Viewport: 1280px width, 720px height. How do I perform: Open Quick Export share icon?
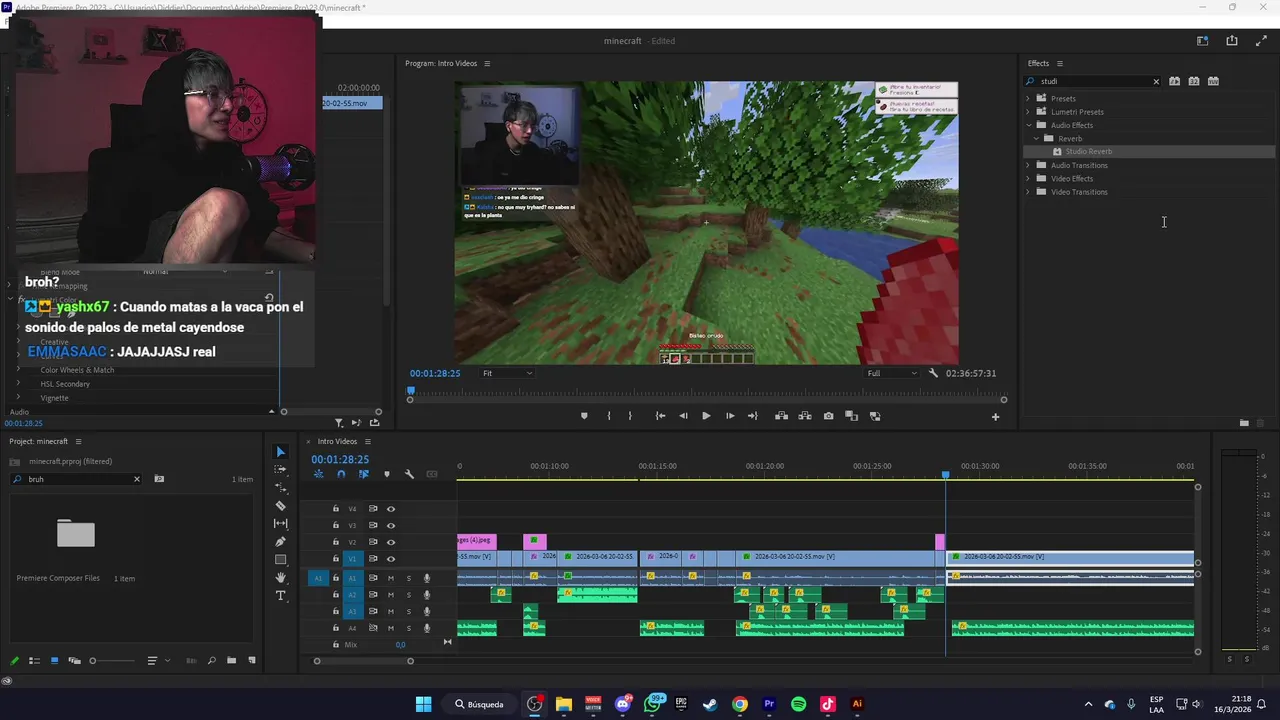1232,41
